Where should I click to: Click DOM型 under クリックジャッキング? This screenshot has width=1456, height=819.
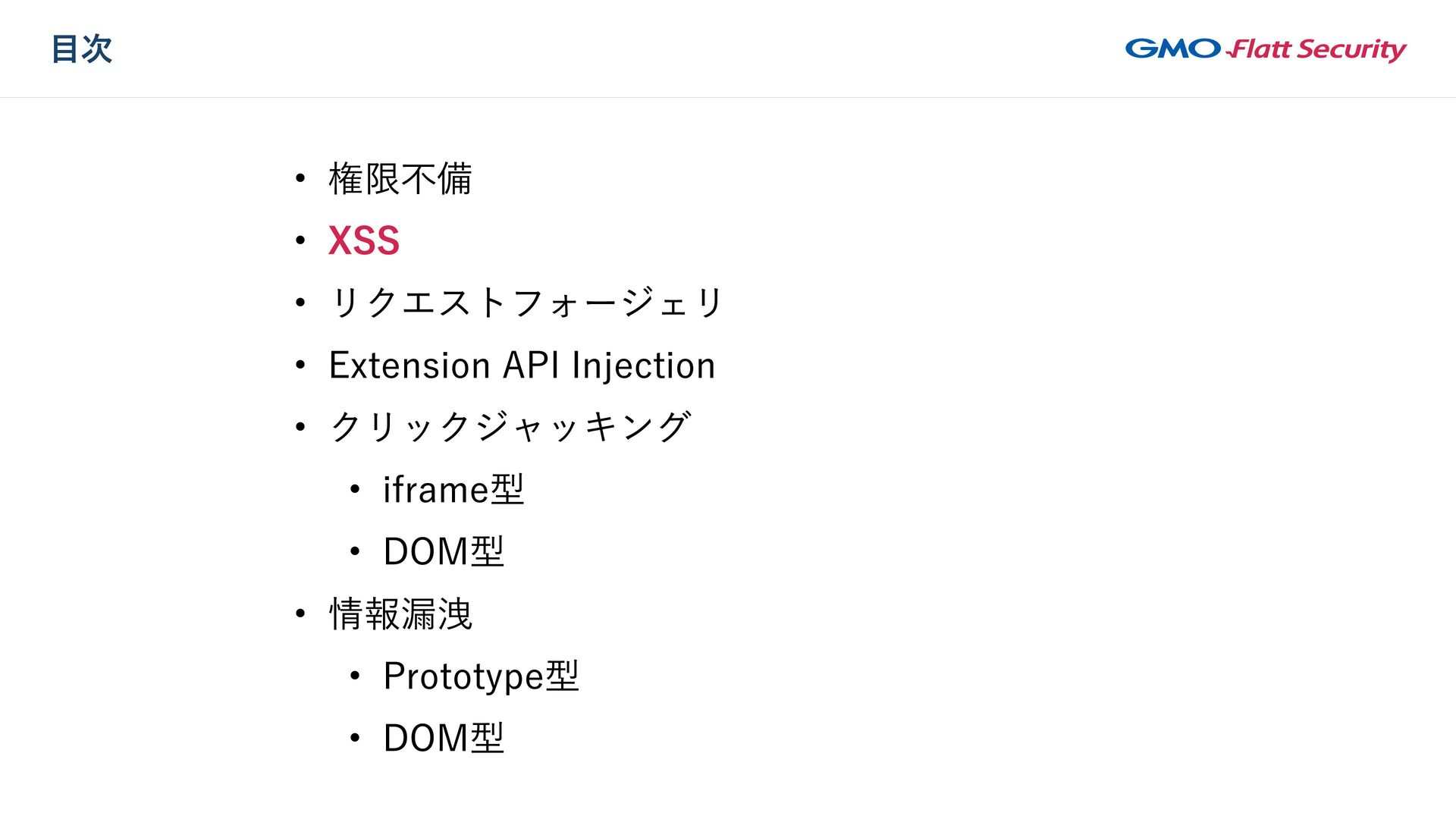point(444,551)
